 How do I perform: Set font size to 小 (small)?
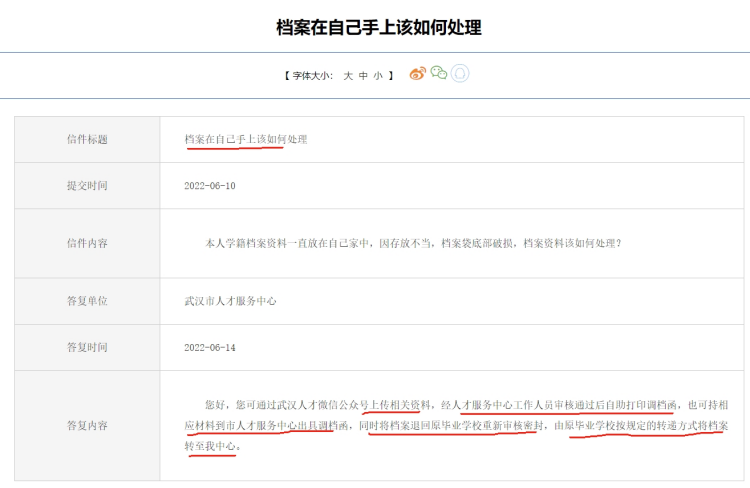point(378,76)
